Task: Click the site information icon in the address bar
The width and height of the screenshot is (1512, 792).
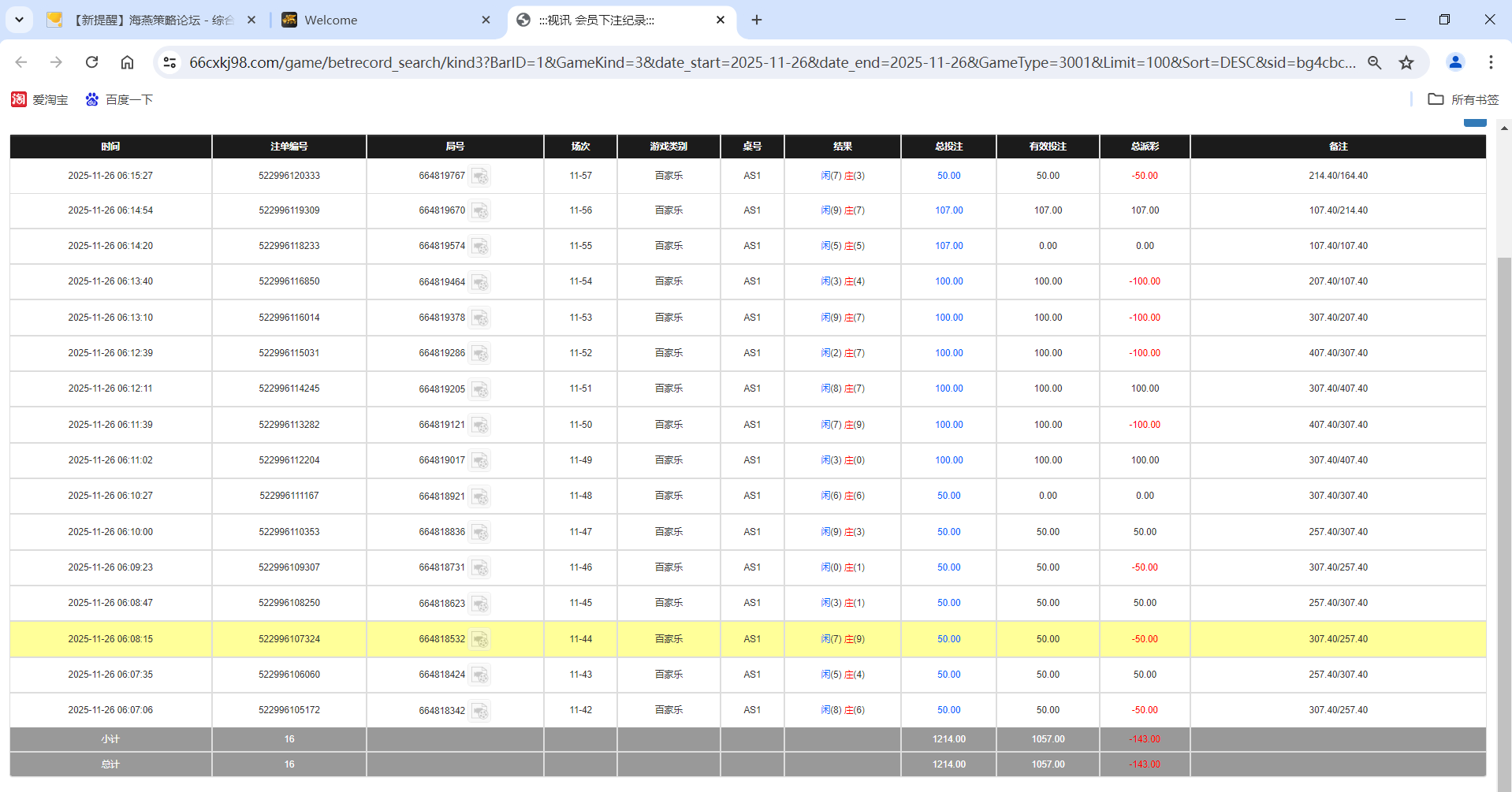Action: click(x=169, y=62)
